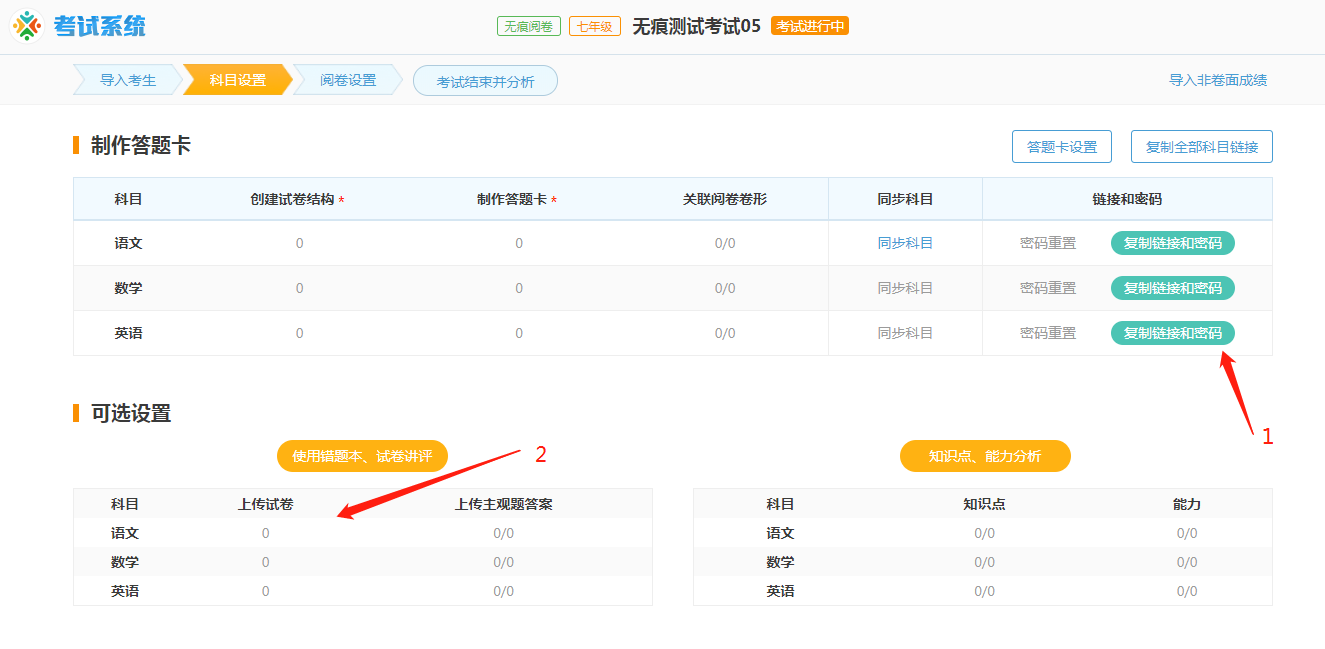The height and width of the screenshot is (649, 1325).
Task: Click the 创建试卷结构 column header
Action: (x=297, y=199)
